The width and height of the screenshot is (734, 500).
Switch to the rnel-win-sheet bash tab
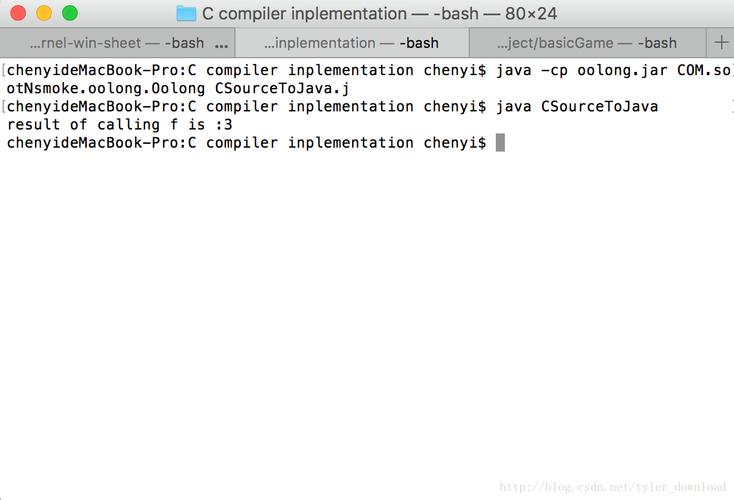pyautogui.click(x=115, y=43)
